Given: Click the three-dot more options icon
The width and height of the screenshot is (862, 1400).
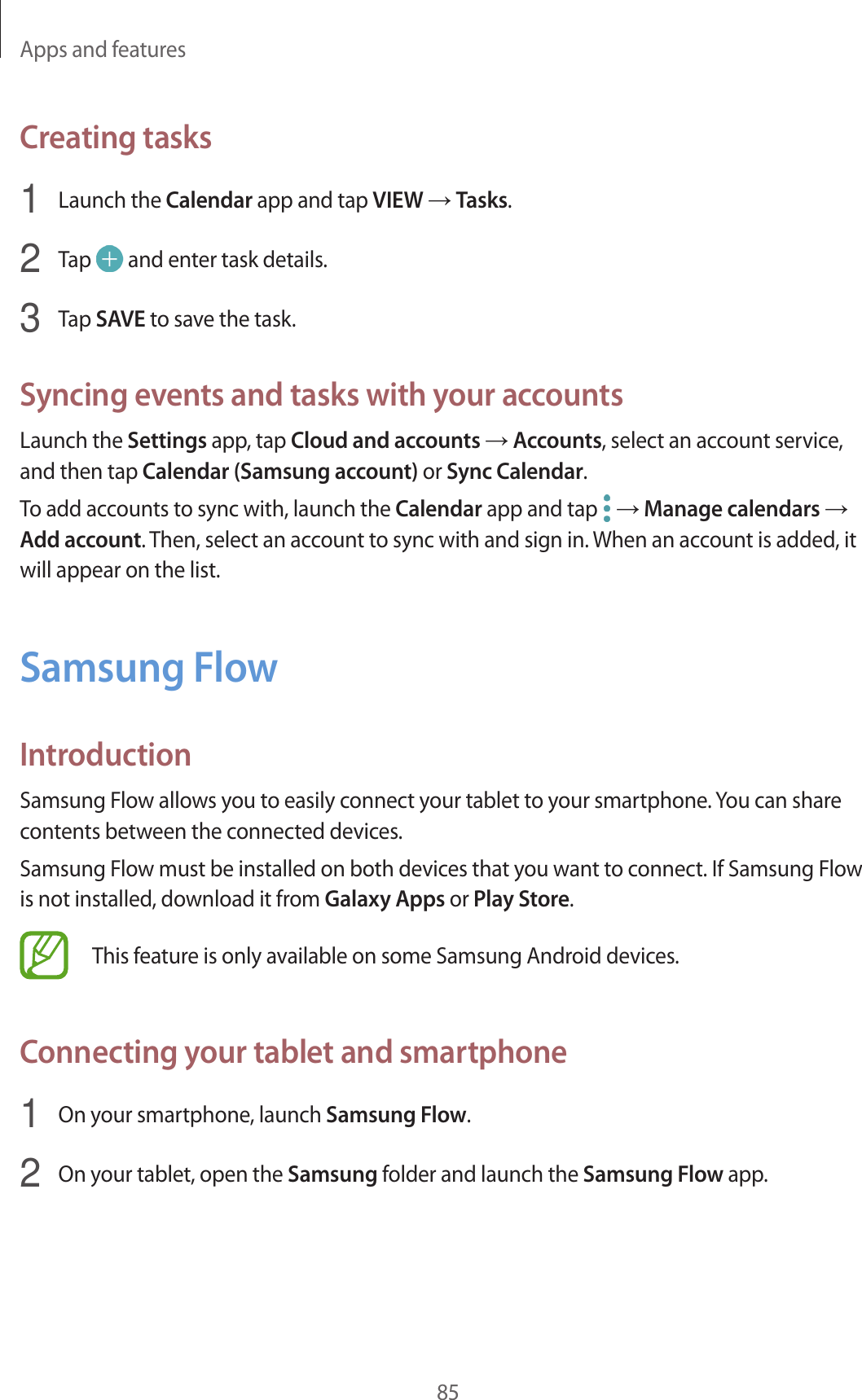Looking at the screenshot, I should click(607, 509).
